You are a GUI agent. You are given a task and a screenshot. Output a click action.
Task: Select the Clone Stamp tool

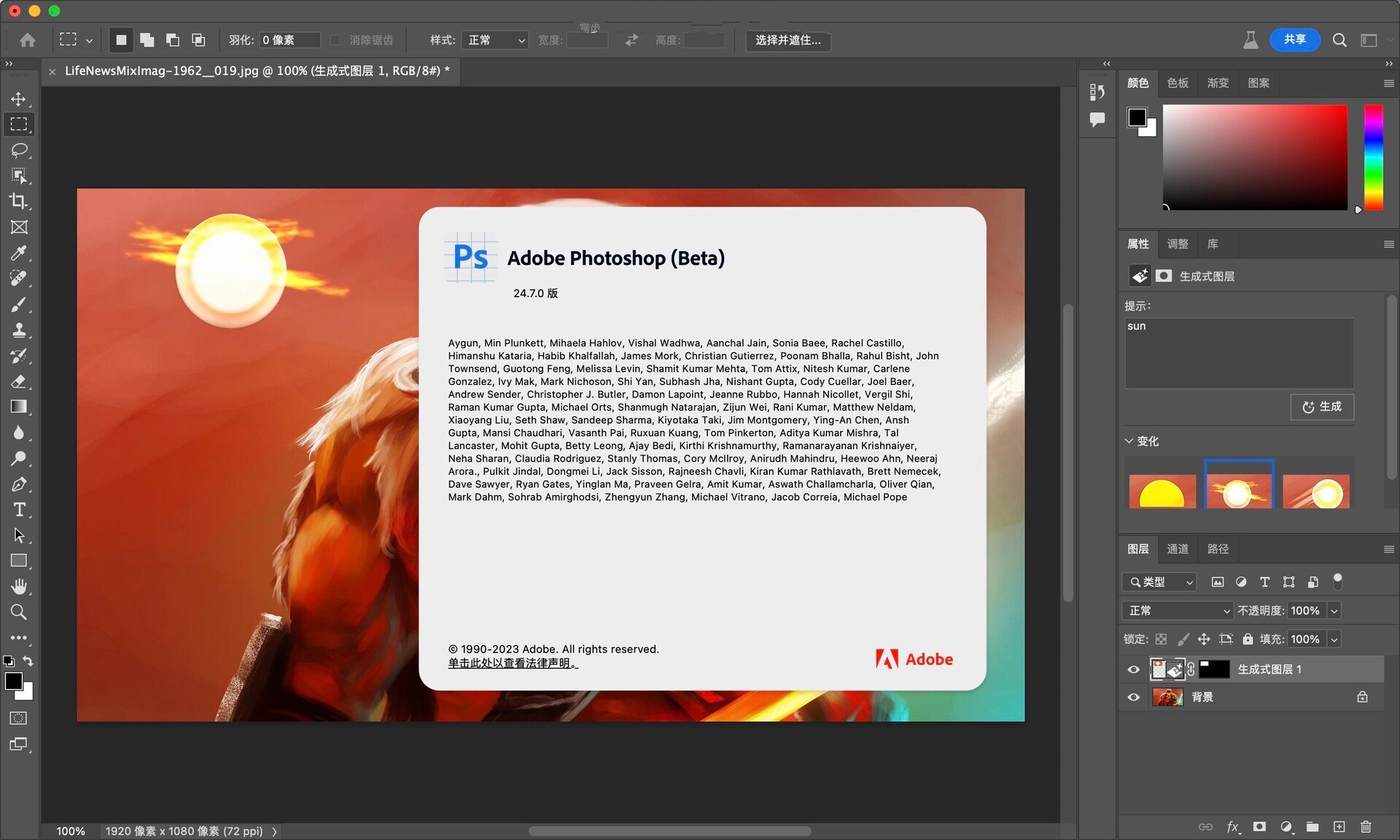19,330
